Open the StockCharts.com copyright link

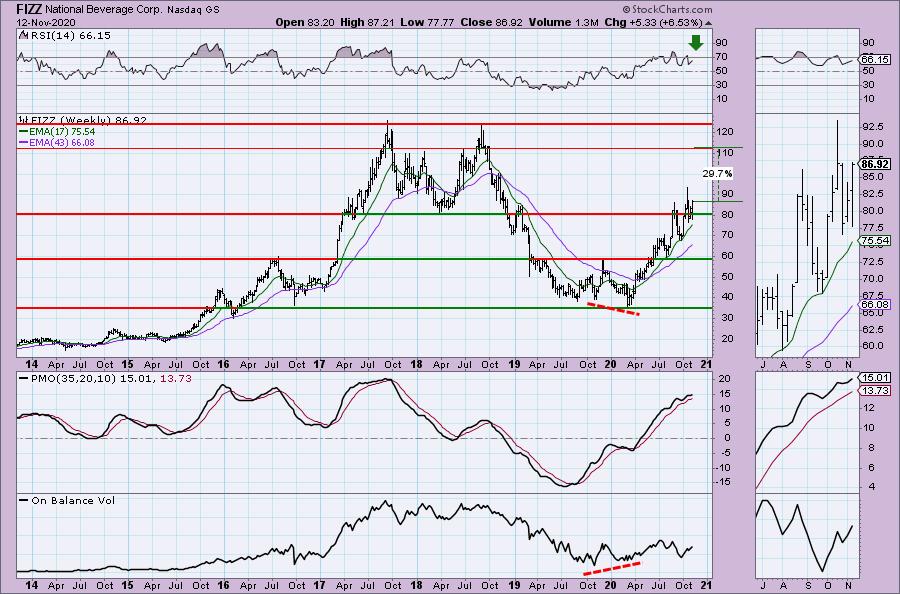point(668,9)
